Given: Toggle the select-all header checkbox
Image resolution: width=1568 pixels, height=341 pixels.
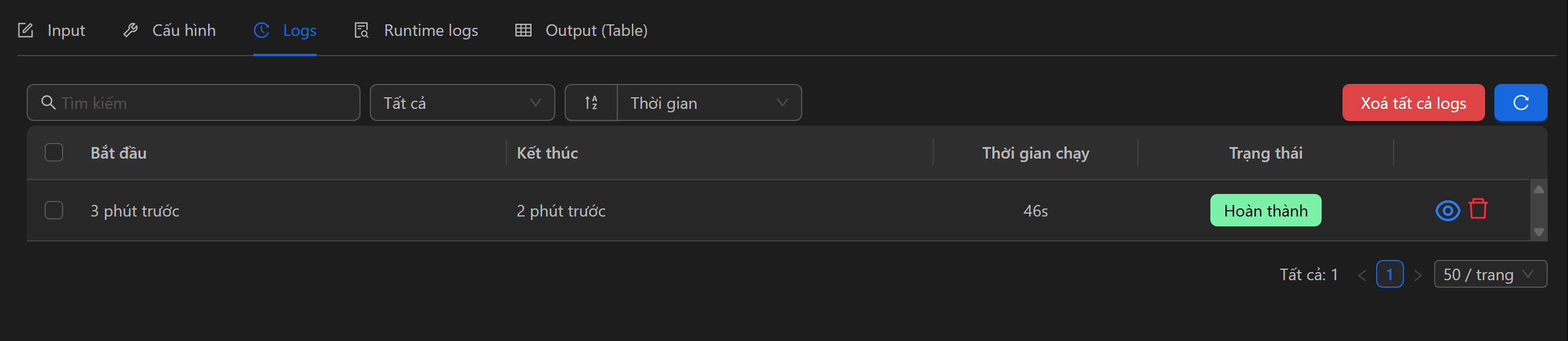Looking at the screenshot, I should coord(54,153).
